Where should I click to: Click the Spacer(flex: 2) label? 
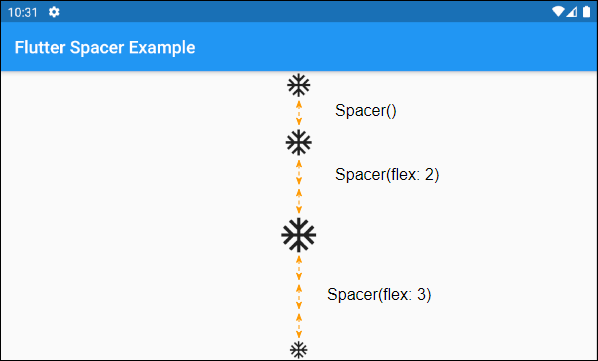point(387,175)
